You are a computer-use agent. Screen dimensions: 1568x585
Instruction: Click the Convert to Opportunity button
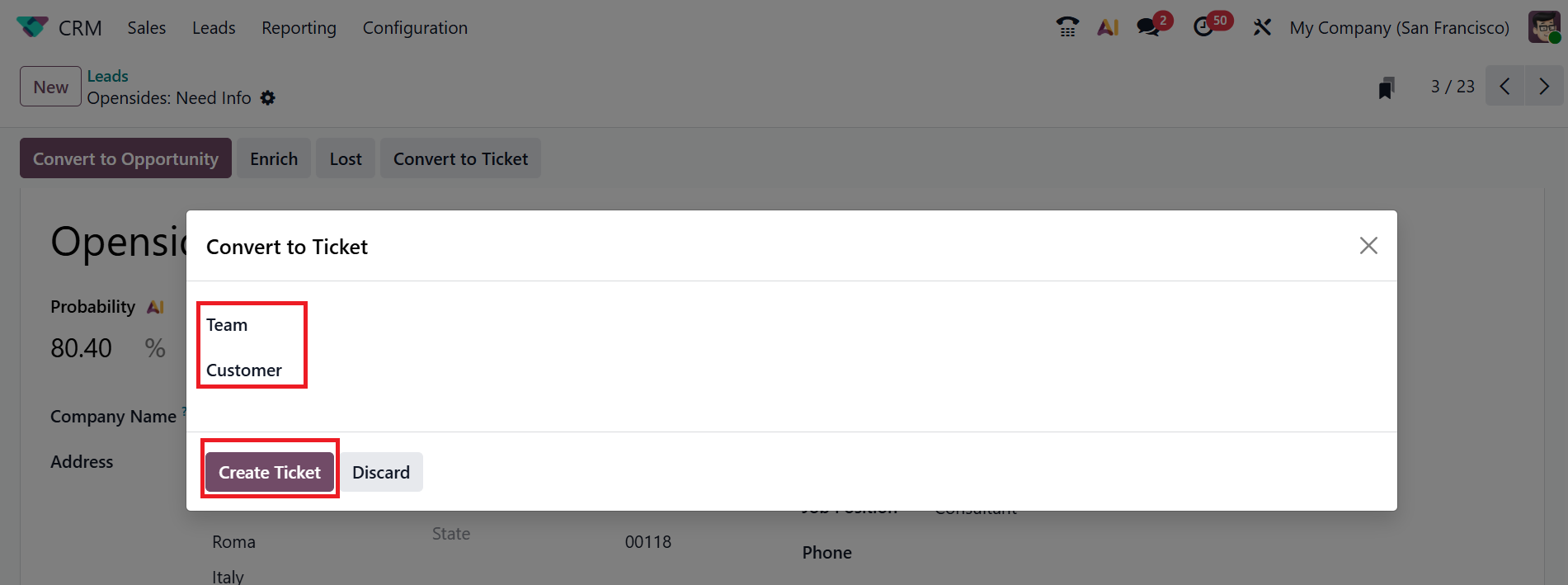point(125,158)
